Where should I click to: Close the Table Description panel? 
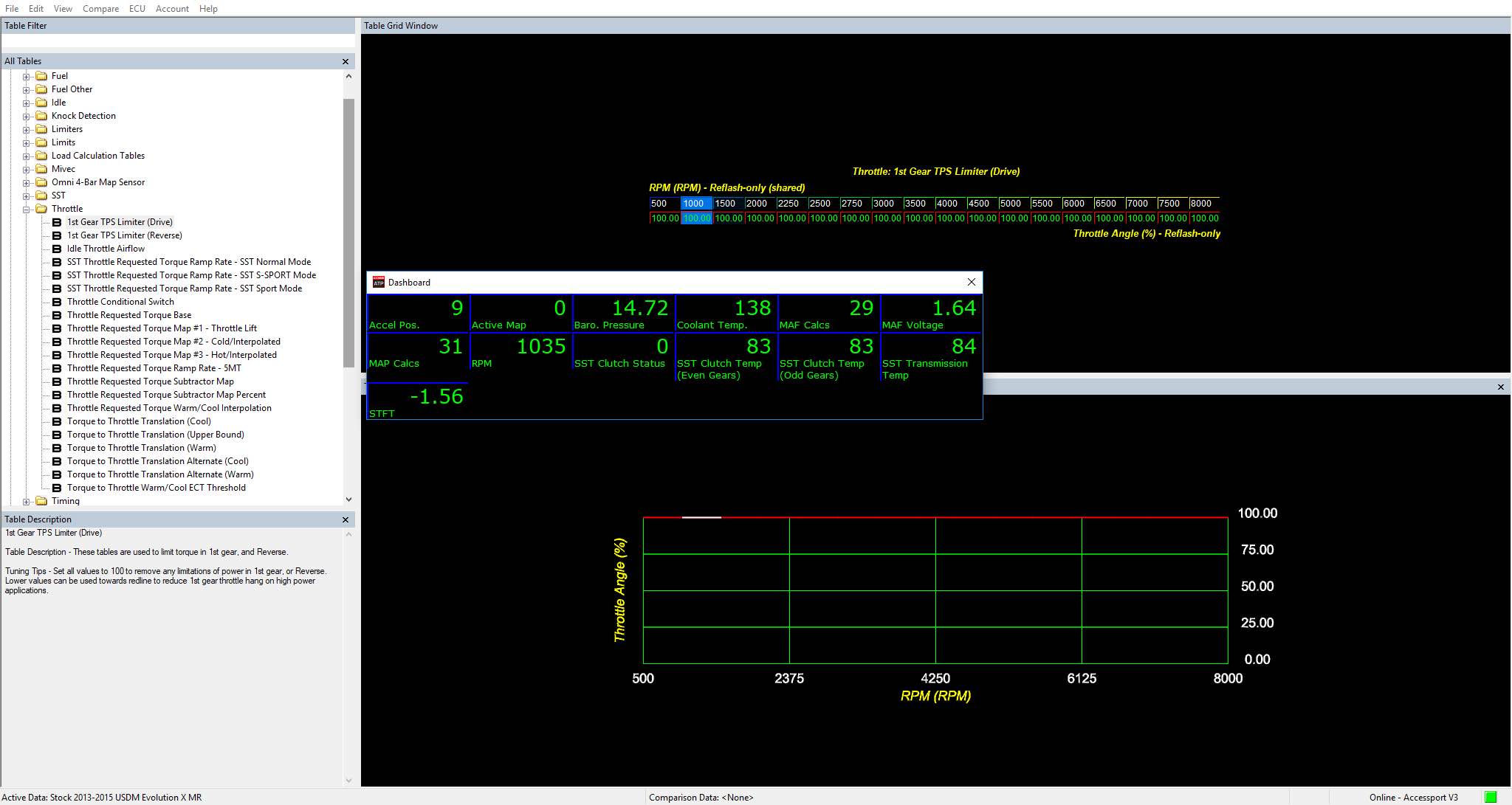tap(346, 519)
